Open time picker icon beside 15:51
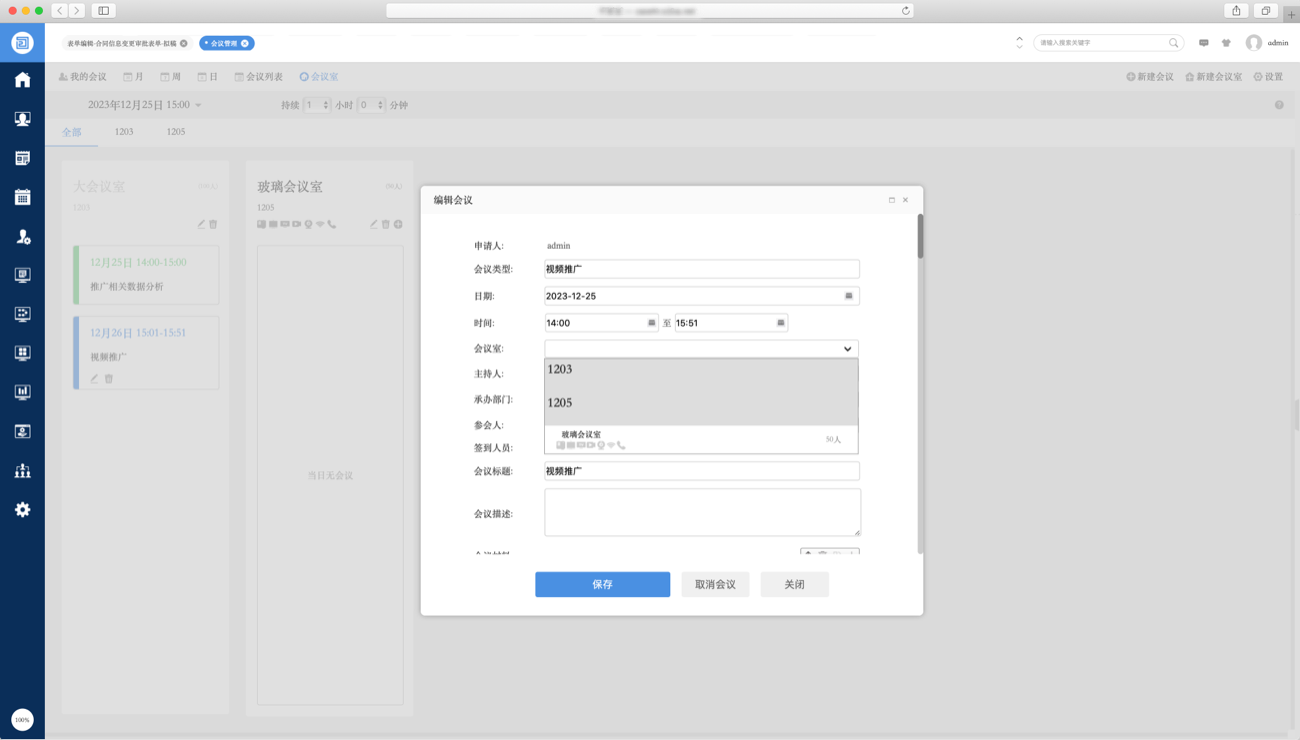The width and height of the screenshot is (1300, 740). (x=781, y=323)
